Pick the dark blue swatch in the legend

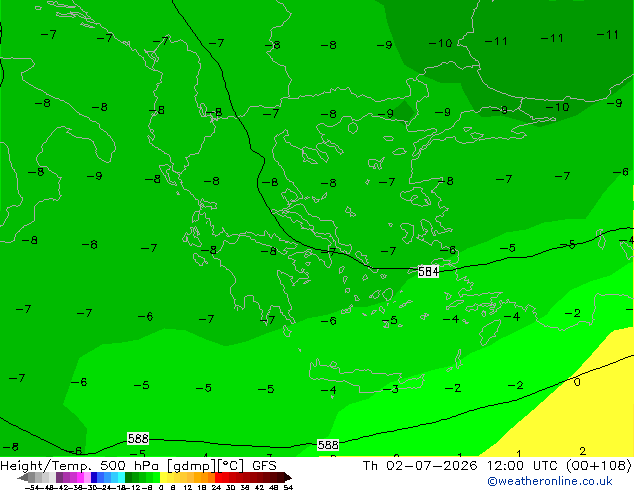click(94, 477)
